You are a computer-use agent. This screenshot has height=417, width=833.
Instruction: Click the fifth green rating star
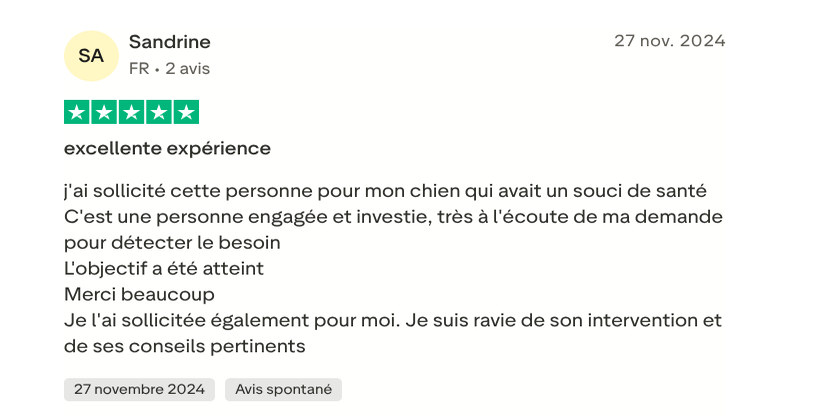(x=186, y=112)
